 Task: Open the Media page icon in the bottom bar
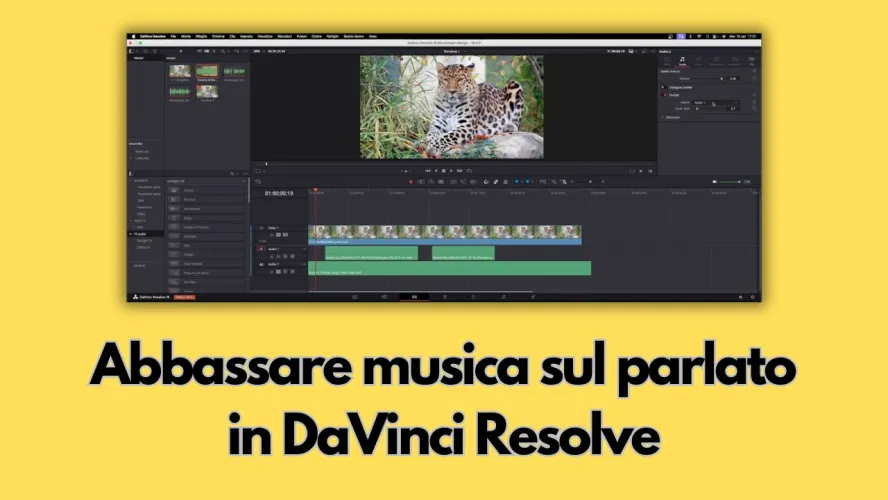tap(355, 297)
